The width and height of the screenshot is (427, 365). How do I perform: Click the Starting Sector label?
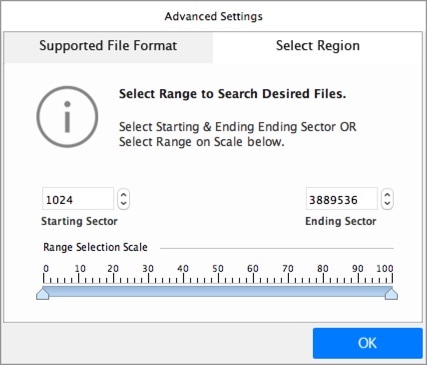coord(79,221)
